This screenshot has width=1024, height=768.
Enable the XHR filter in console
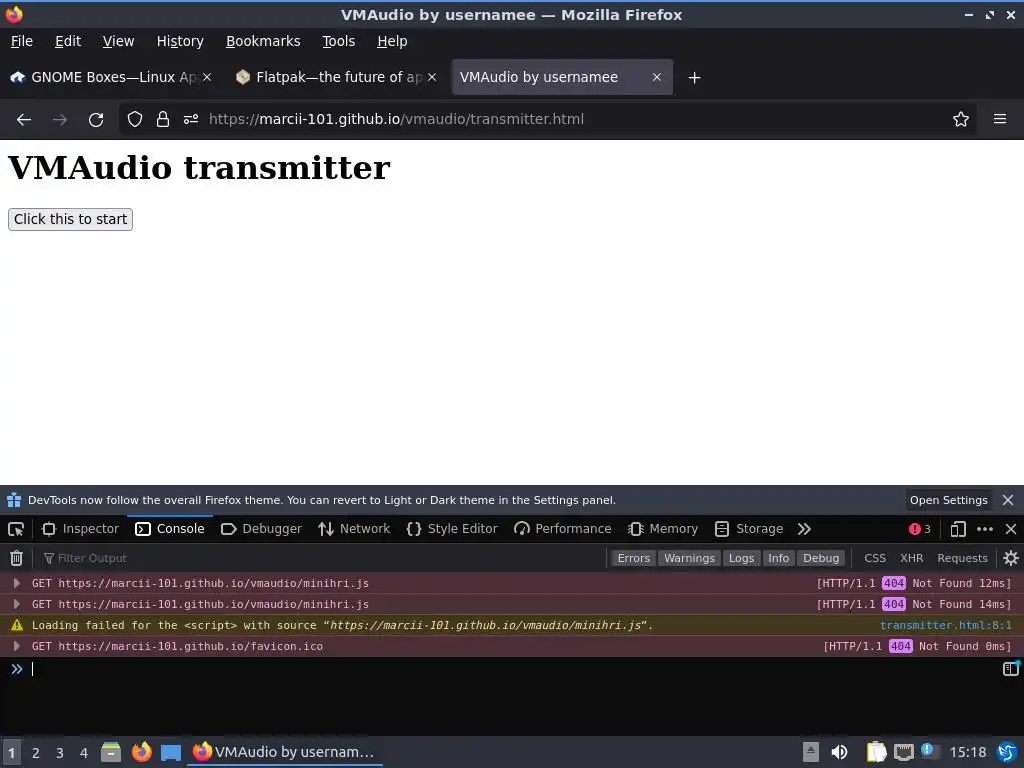pyautogui.click(x=912, y=558)
